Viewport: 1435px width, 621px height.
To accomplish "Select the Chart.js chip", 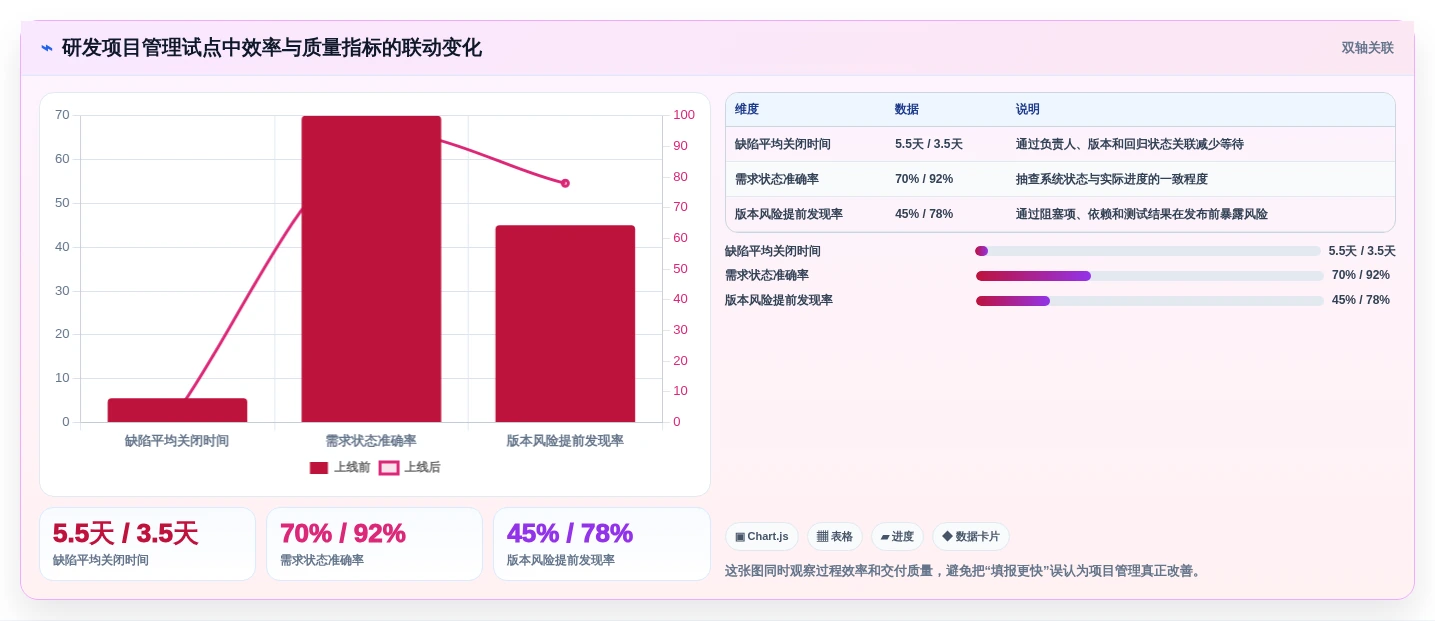I will pos(762,536).
